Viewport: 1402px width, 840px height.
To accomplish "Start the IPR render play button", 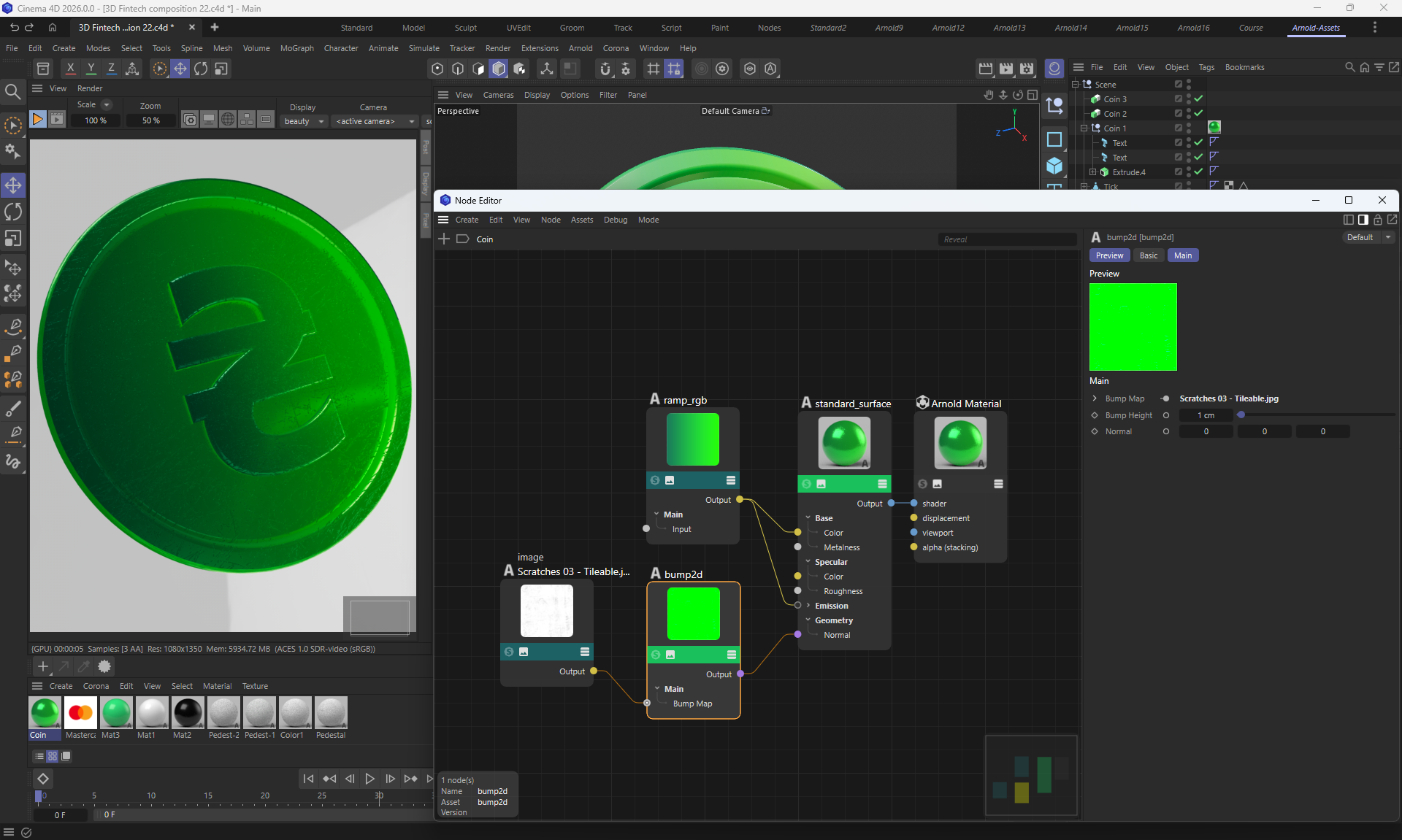I will coord(38,119).
